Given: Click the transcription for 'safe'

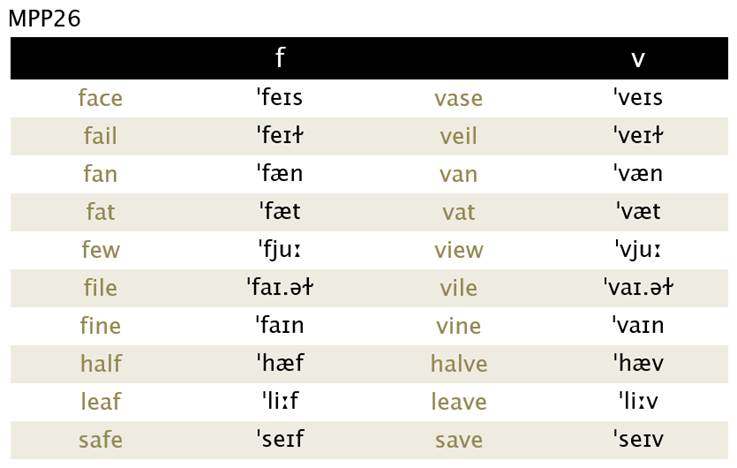Looking at the screenshot, I should click(280, 439).
